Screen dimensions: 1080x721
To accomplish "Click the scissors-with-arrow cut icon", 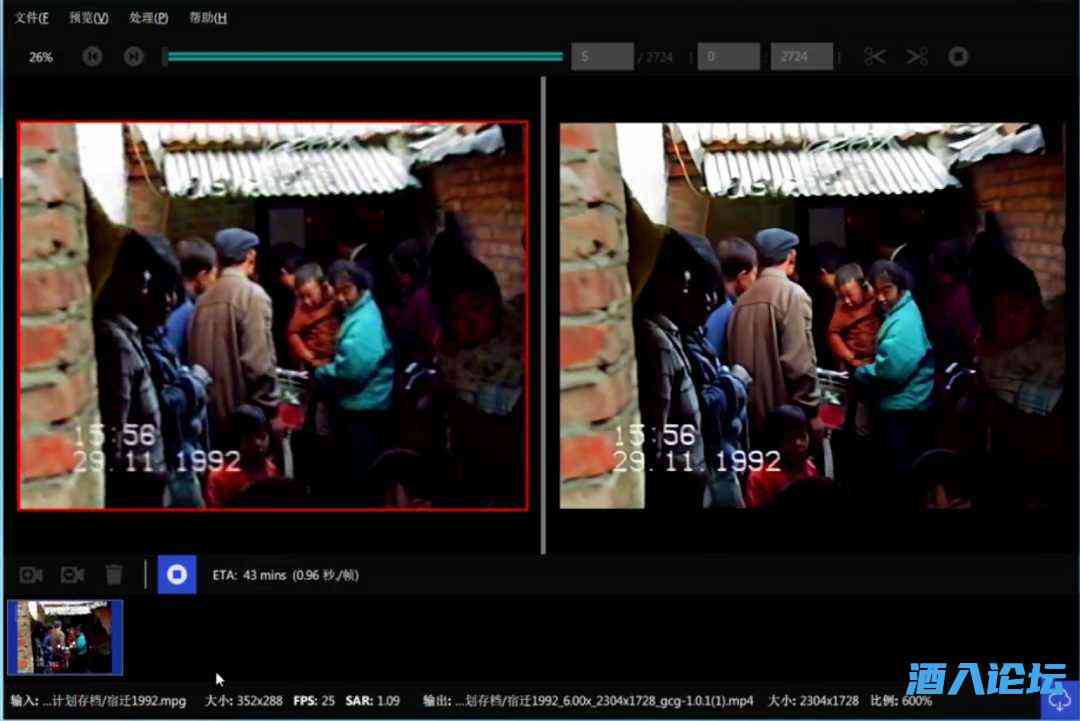I will pos(917,57).
